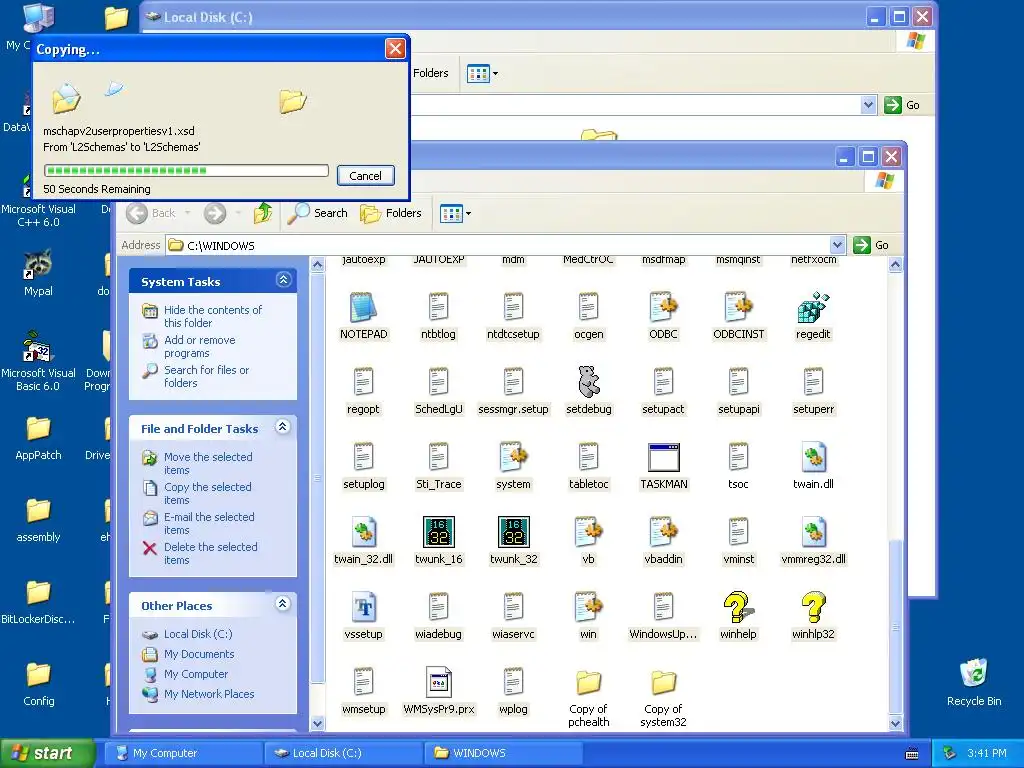Open the AppPatch desktop folder

point(38,428)
